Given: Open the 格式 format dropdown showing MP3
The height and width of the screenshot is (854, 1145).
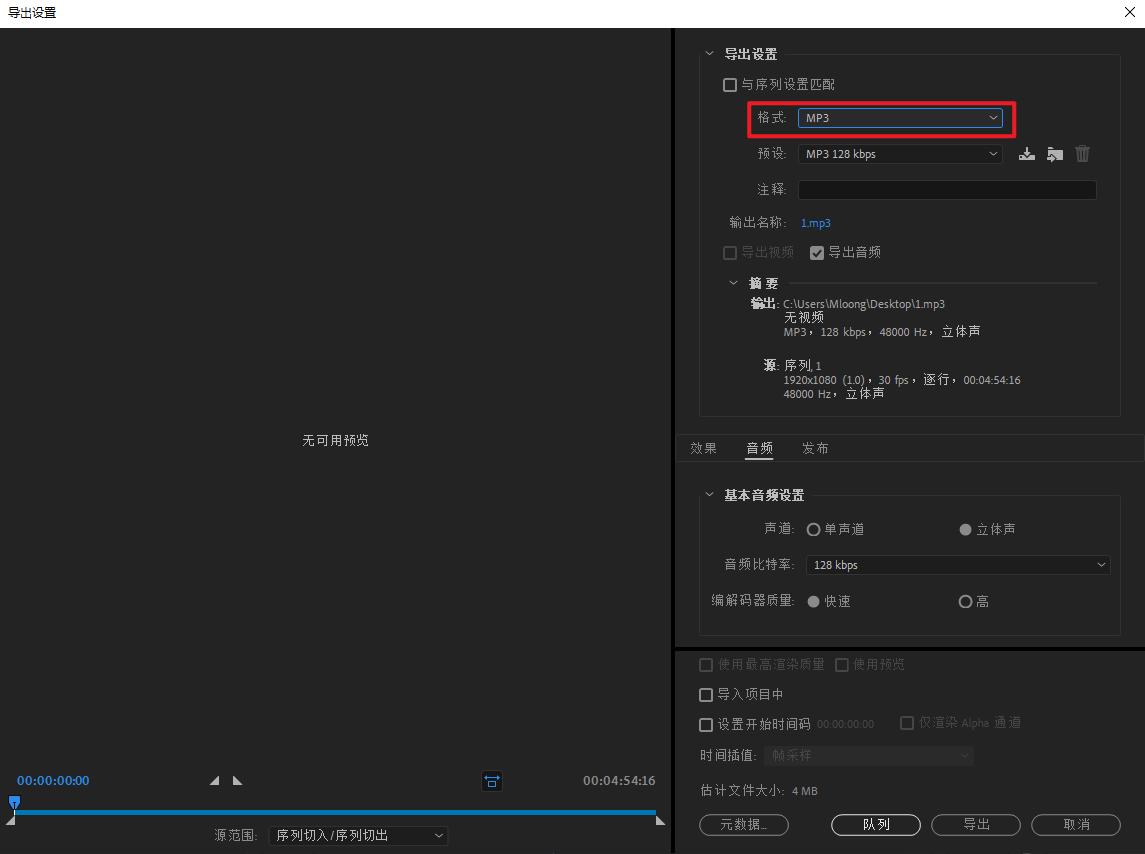Looking at the screenshot, I should (899, 117).
